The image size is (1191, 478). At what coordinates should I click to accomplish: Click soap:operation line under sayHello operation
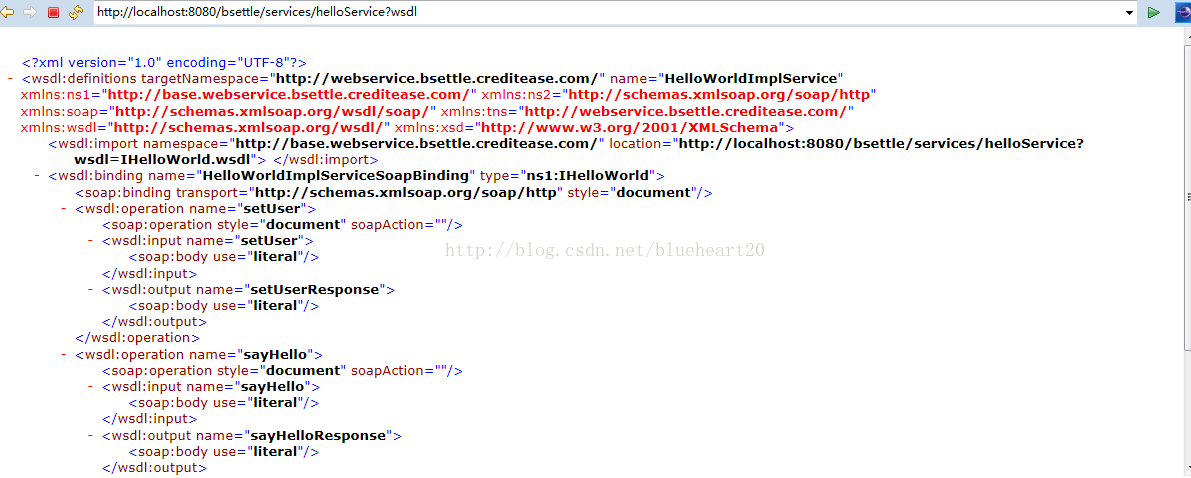pyautogui.click(x=282, y=371)
